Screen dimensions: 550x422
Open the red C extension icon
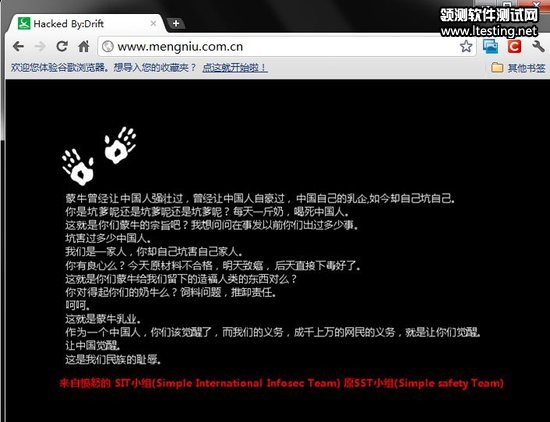tap(514, 46)
